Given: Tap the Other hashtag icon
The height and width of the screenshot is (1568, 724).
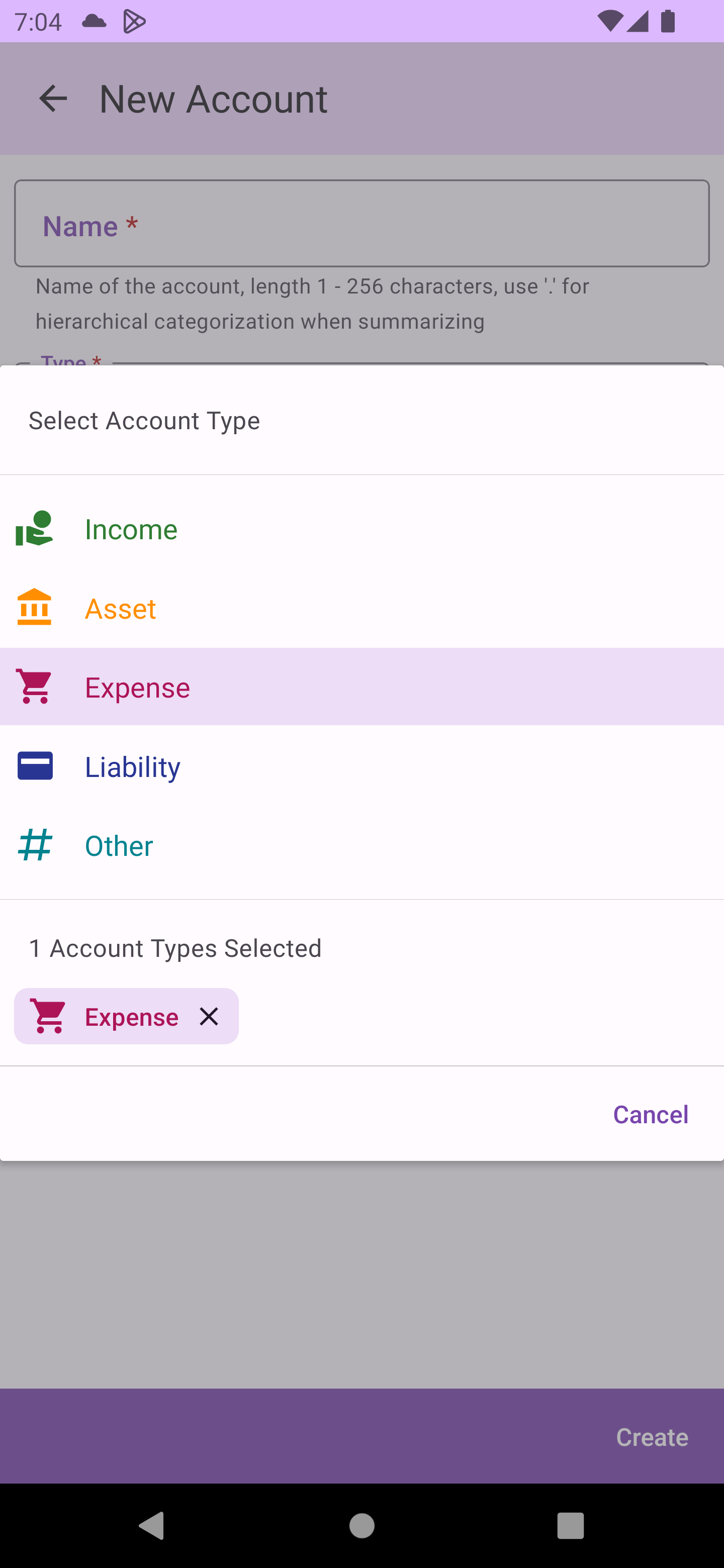Looking at the screenshot, I should point(34,845).
